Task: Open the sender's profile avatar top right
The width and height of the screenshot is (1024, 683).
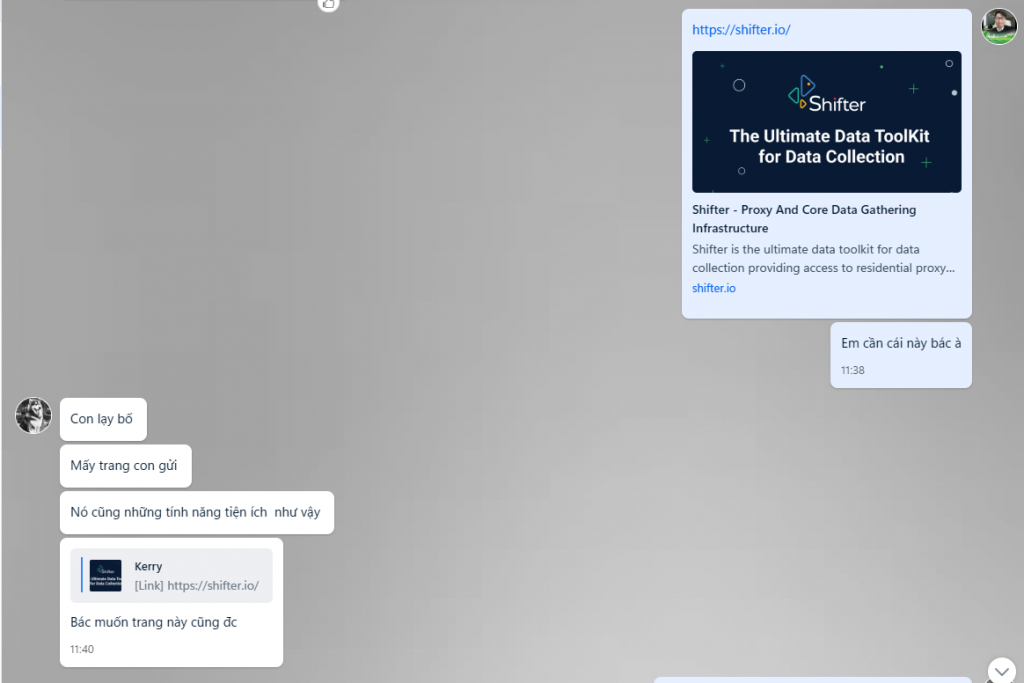Action: point(999,26)
